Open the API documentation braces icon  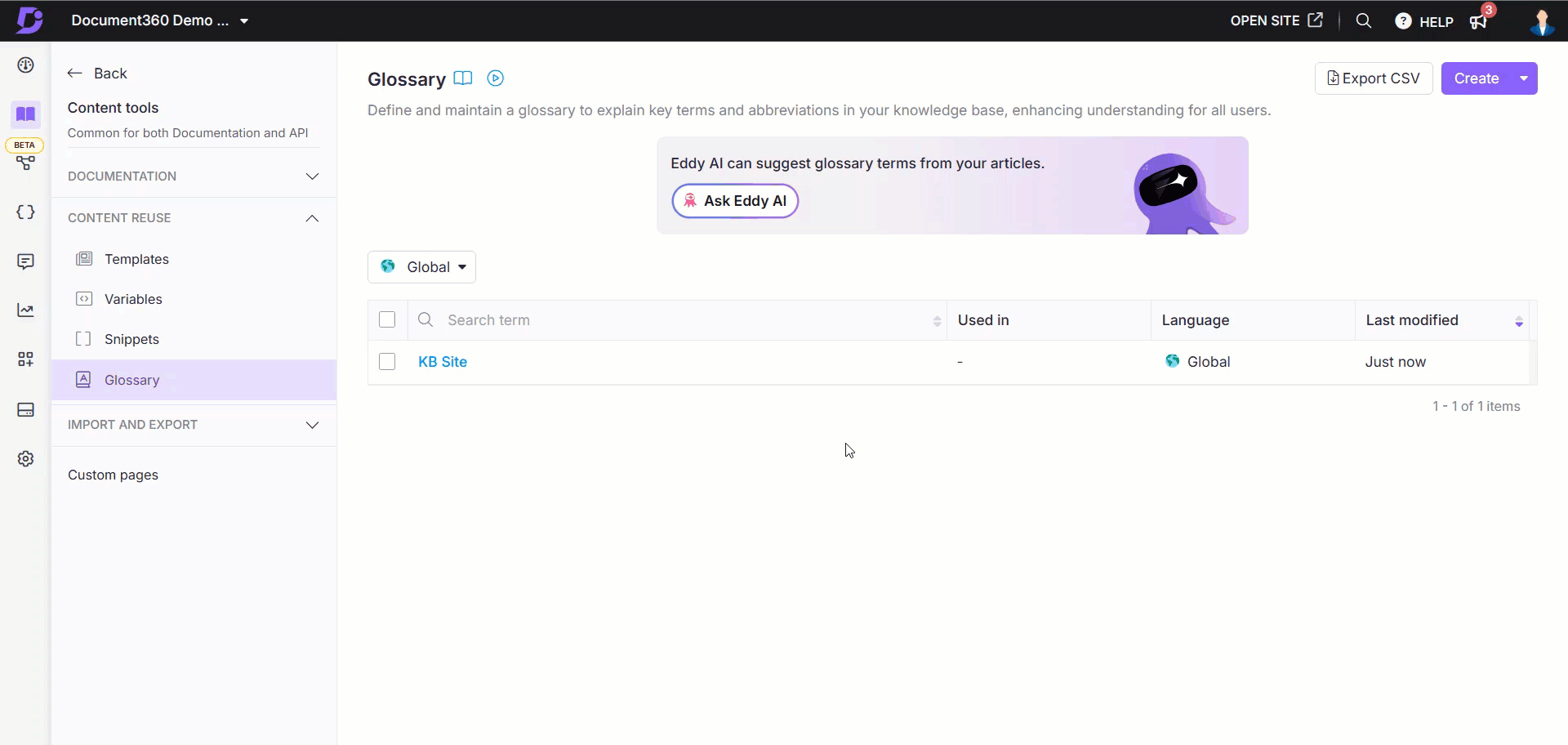(26, 212)
